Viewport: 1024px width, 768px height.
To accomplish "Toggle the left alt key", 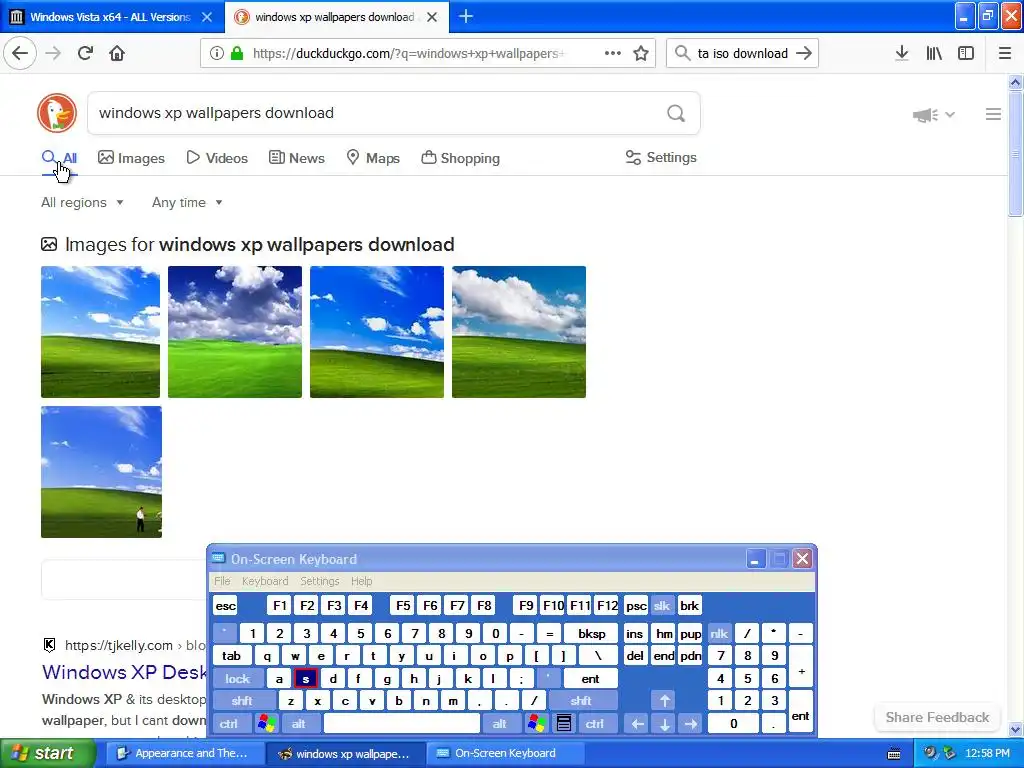I will click(x=299, y=724).
